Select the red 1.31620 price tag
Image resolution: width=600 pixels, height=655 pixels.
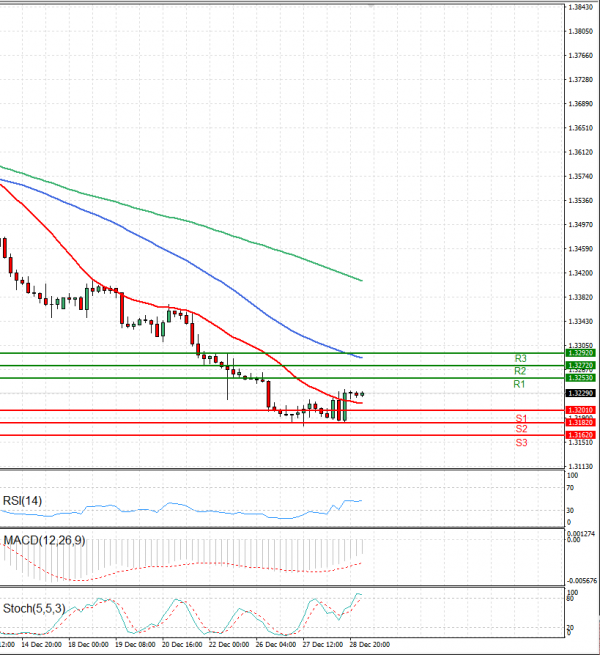coord(580,436)
